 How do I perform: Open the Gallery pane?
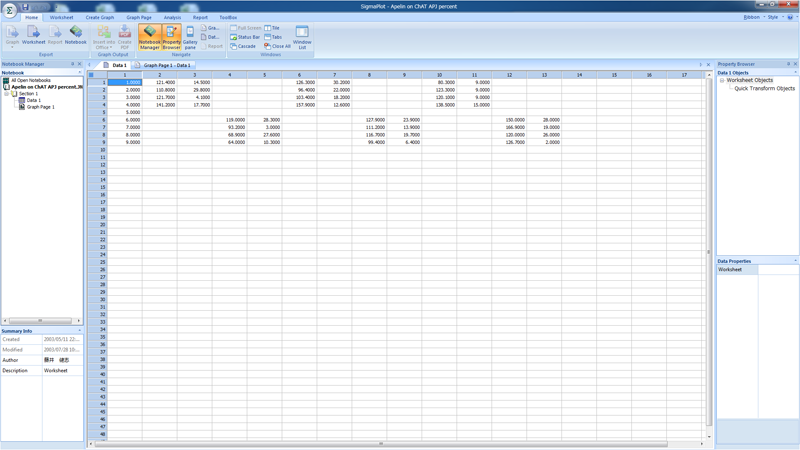pos(190,37)
